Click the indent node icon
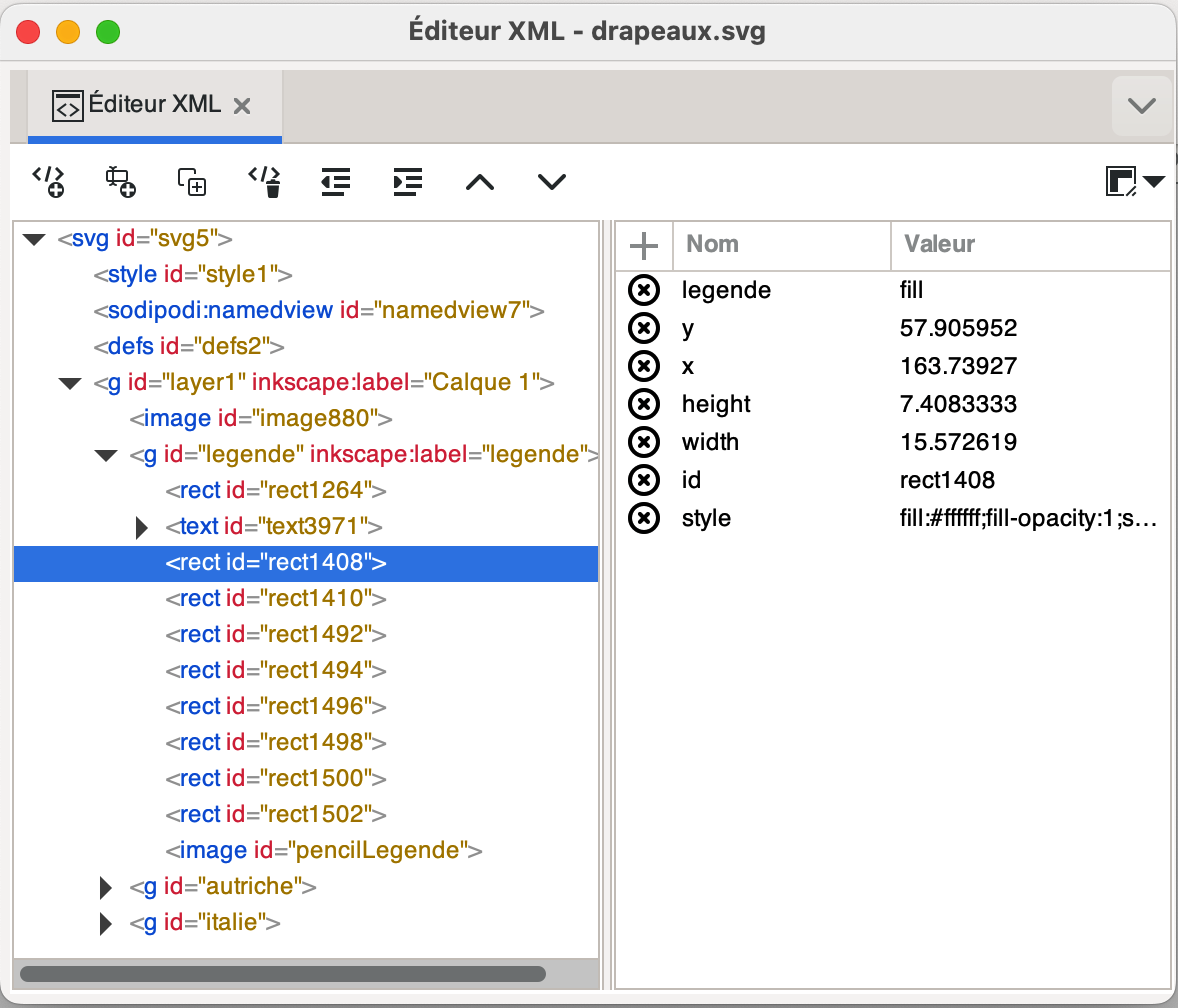This screenshot has height=1008, width=1178. pyautogui.click(x=408, y=181)
